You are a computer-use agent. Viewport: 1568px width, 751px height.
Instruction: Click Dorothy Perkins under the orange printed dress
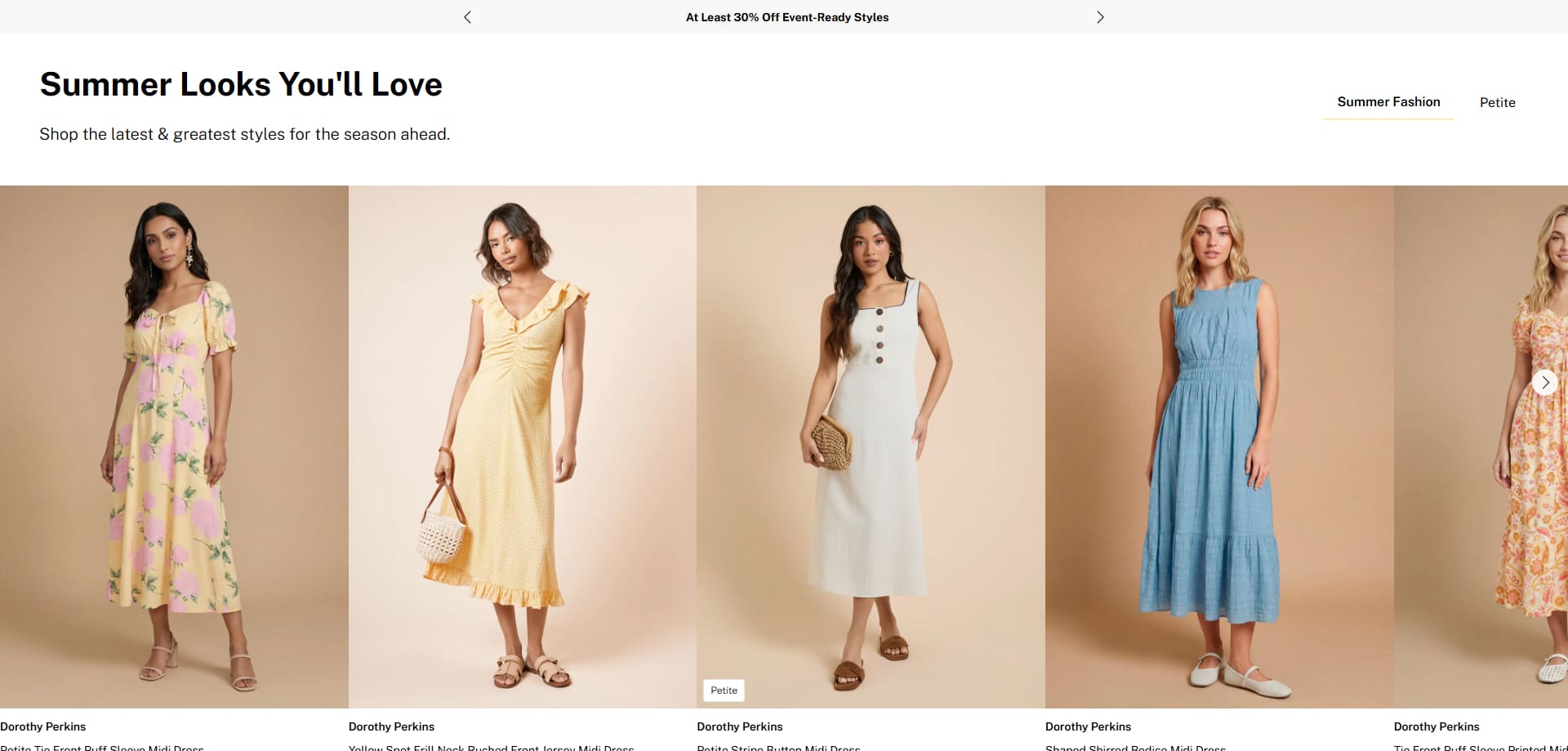point(1437,726)
